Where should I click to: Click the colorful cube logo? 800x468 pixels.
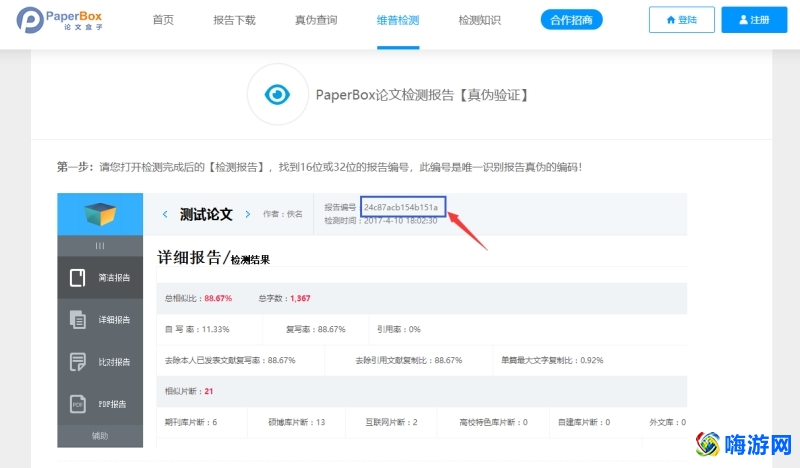[100, 214]
